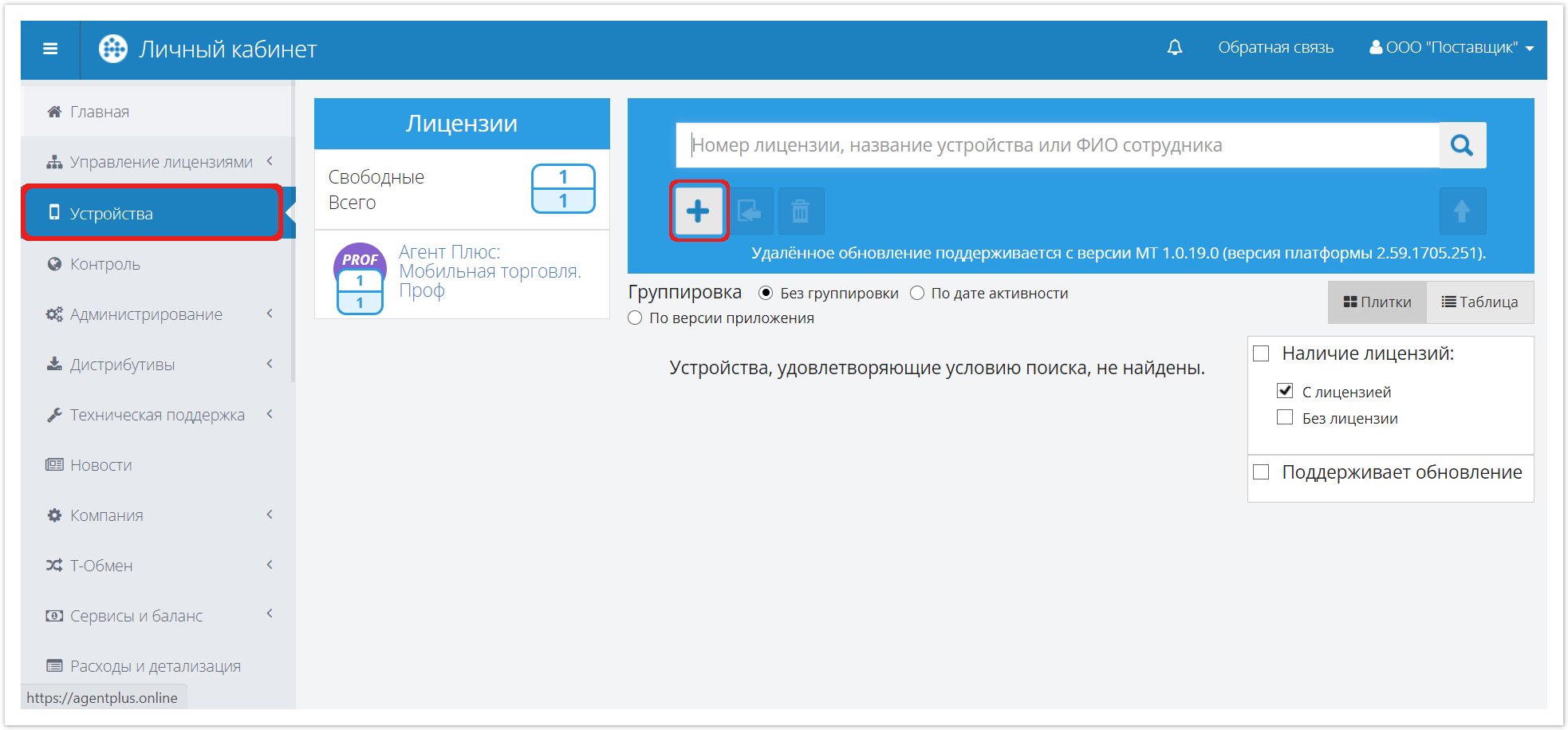1568x730 pixels.
Task: Enable the "Без лицензии" checkbox
Action: click(1285, 417)
